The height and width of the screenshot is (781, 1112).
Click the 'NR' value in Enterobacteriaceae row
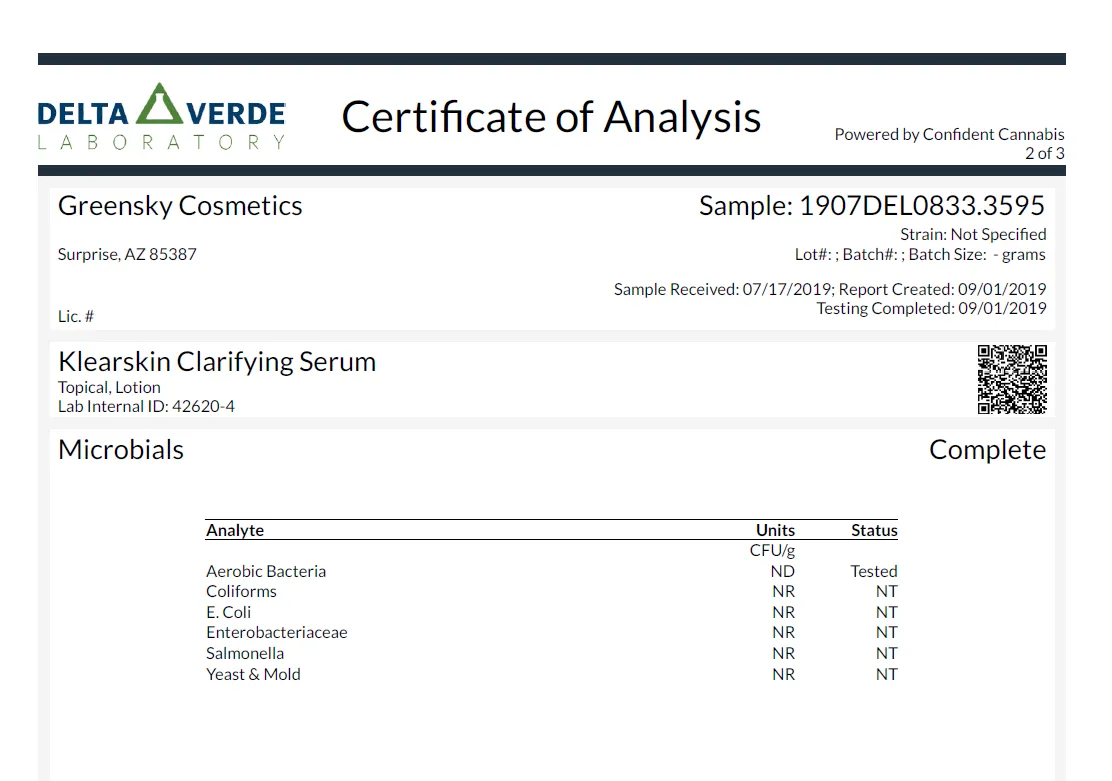784,632
